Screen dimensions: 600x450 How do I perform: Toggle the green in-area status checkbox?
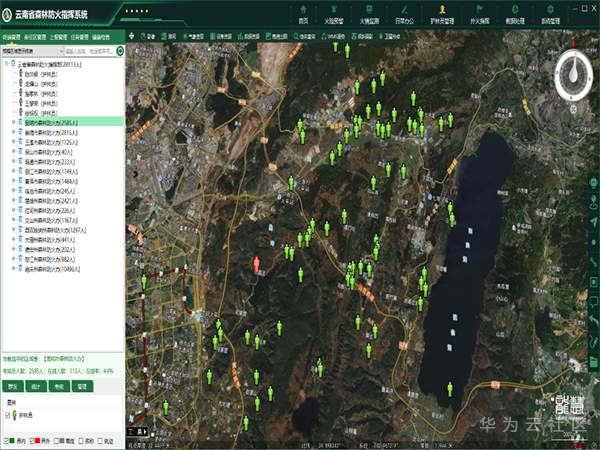(8, 440)
